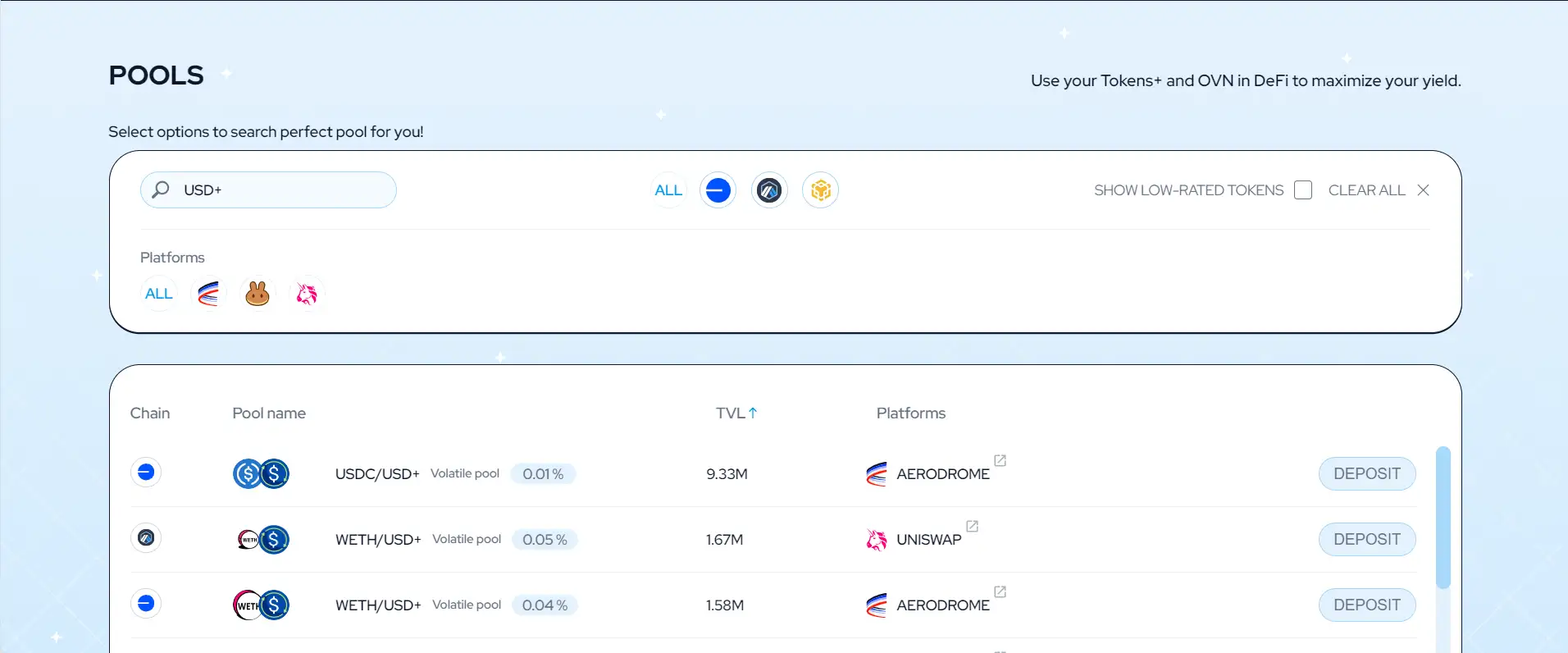1568x653 pixels.
Task: Click the WETH/USD+ Uniswap pool name
Action: (378, 540)
